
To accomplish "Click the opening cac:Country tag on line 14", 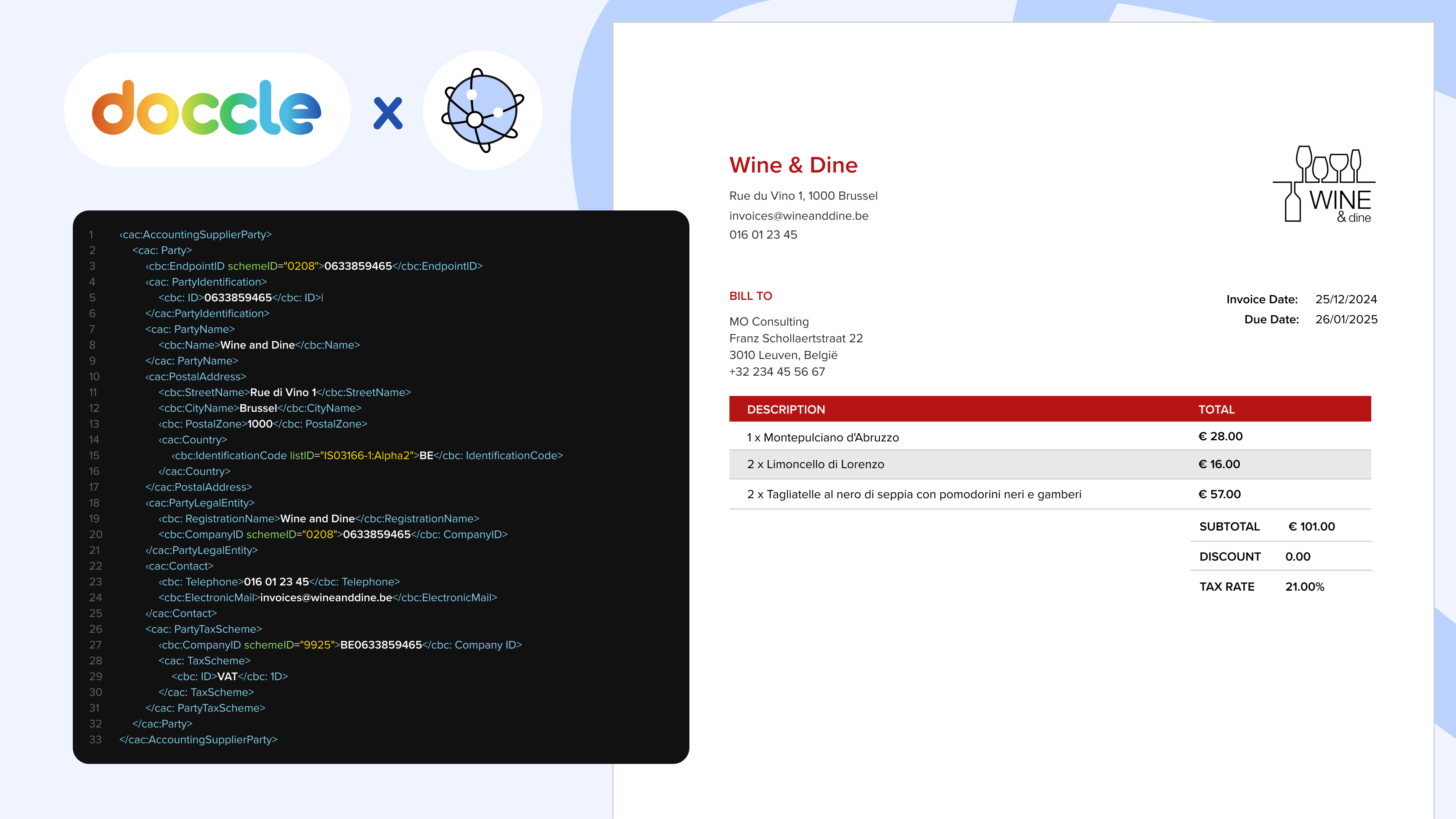I will click(x=193, y=440).
